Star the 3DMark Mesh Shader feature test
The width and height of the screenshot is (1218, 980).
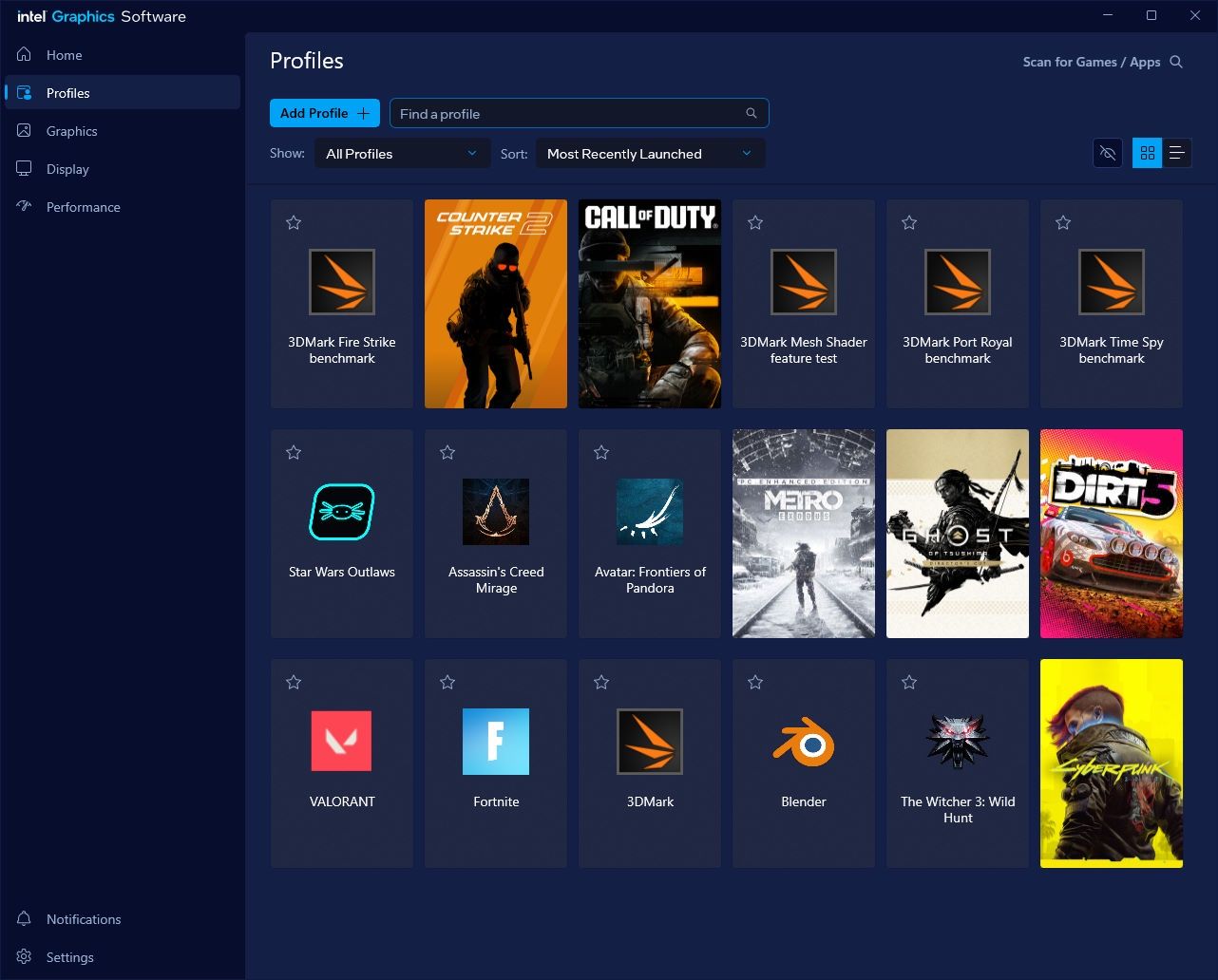(755, 222)
